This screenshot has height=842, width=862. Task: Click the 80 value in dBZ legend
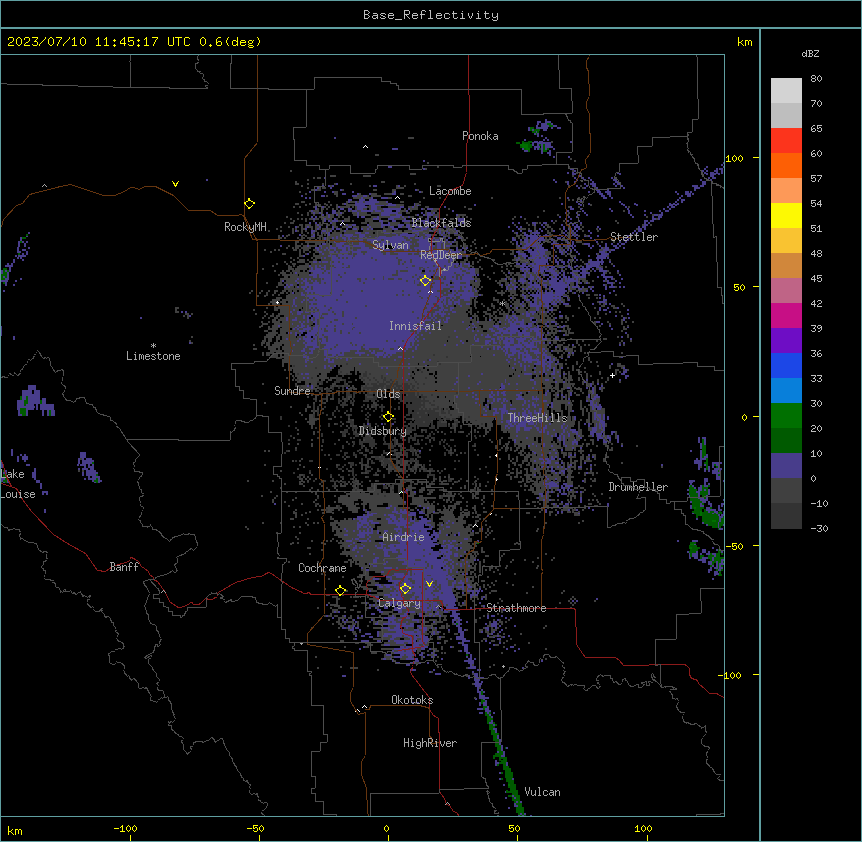[816, 79]
